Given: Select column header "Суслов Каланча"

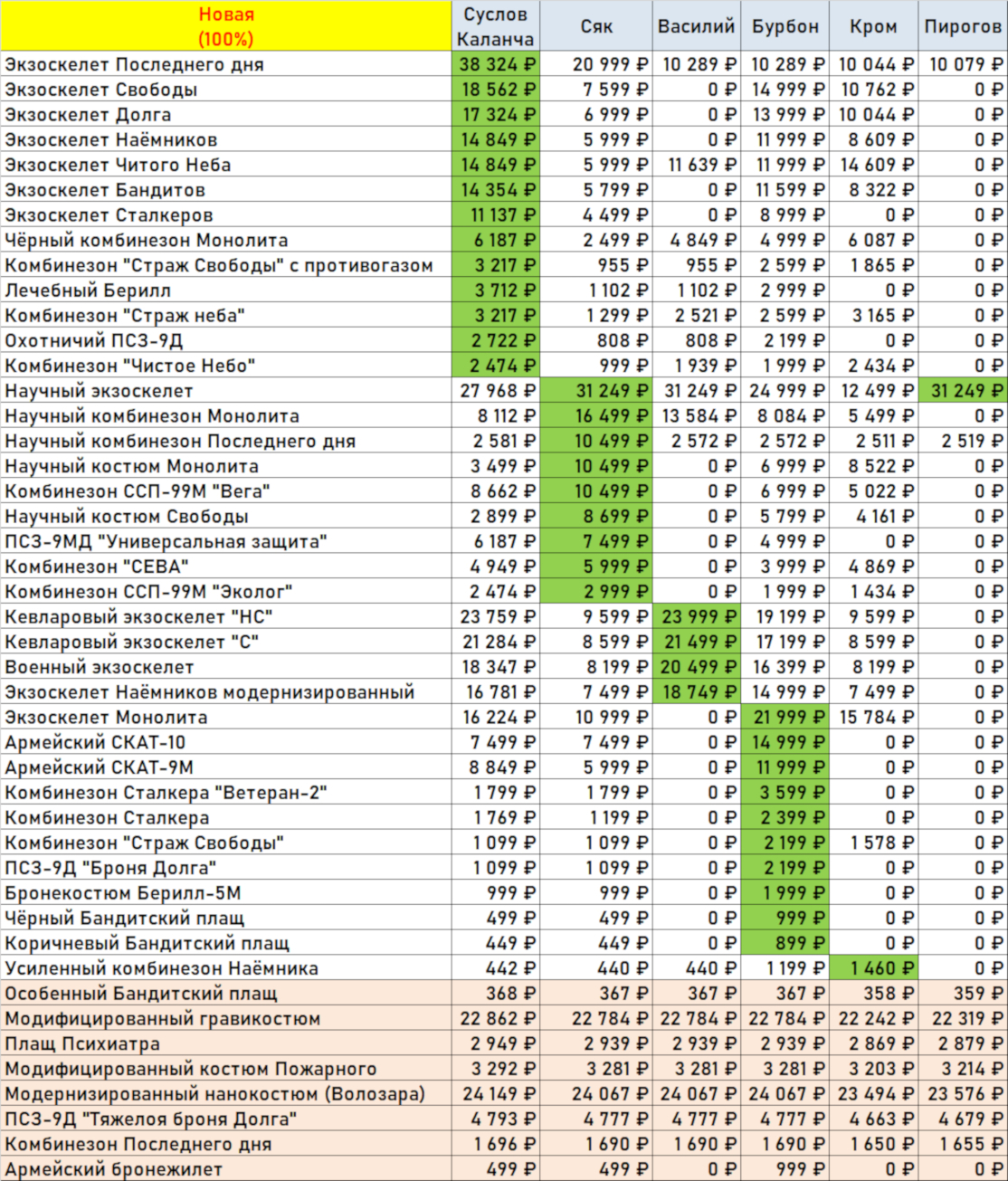Looking at the screenshot, I should [496, 26].
